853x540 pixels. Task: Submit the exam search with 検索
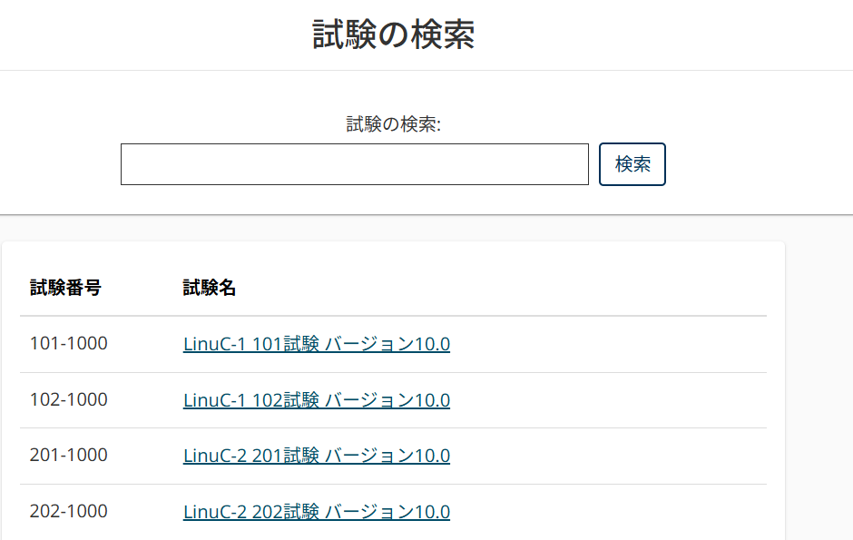[632, 164]
